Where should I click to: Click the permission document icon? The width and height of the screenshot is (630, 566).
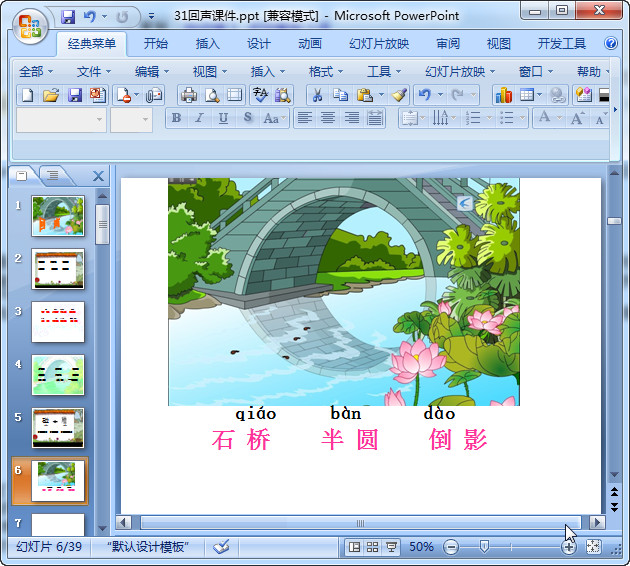point(124,96)
